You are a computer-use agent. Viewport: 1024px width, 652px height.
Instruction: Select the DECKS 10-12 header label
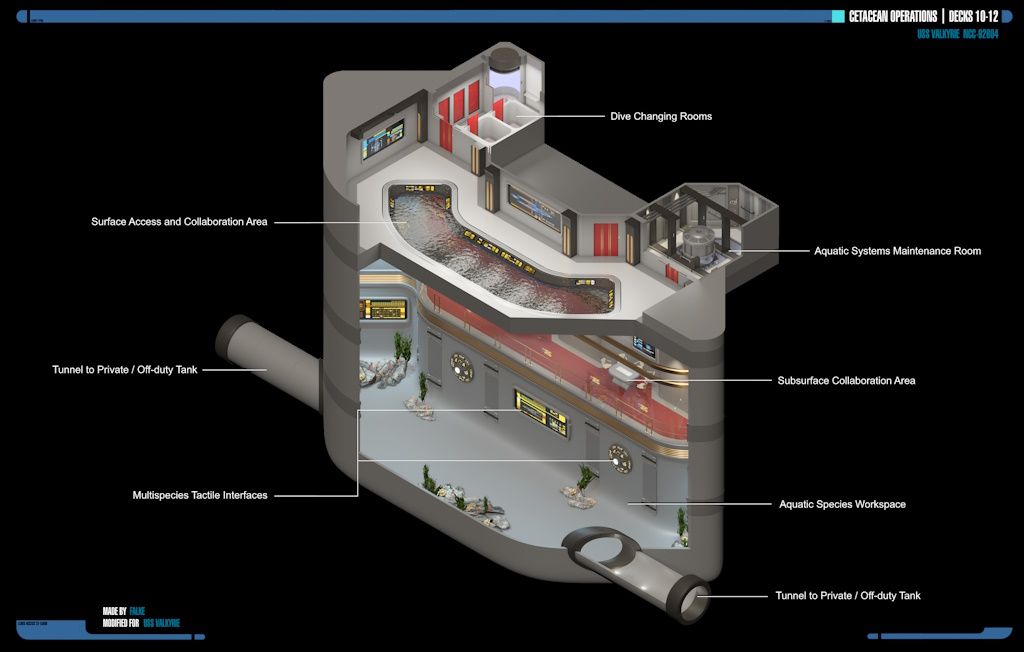[973, 16]
